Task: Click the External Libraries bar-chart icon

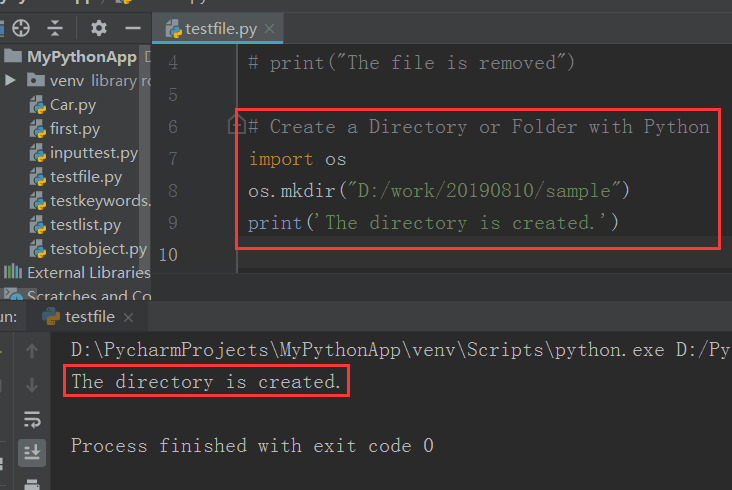Action: click(13, 271)
